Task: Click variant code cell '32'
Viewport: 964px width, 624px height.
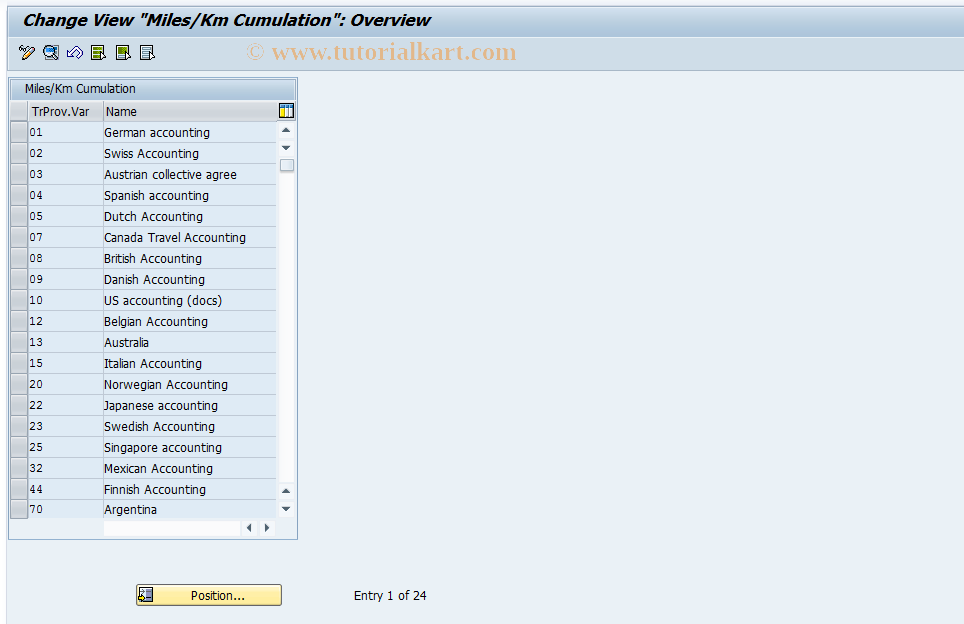Action: [x=65, y=468]
